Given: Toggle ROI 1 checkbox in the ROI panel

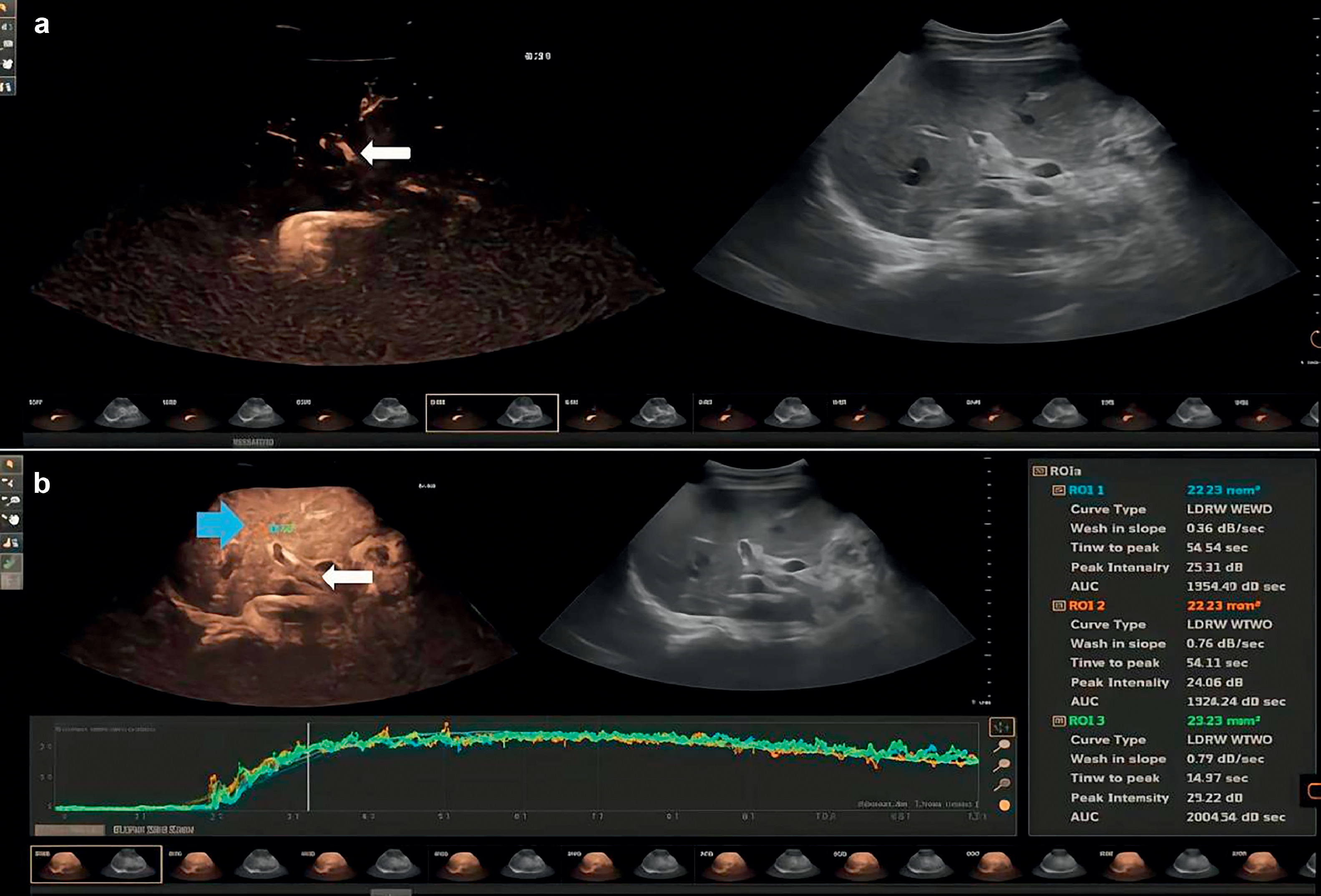Looking at the screenshot, I should (x=1058, y=490).
